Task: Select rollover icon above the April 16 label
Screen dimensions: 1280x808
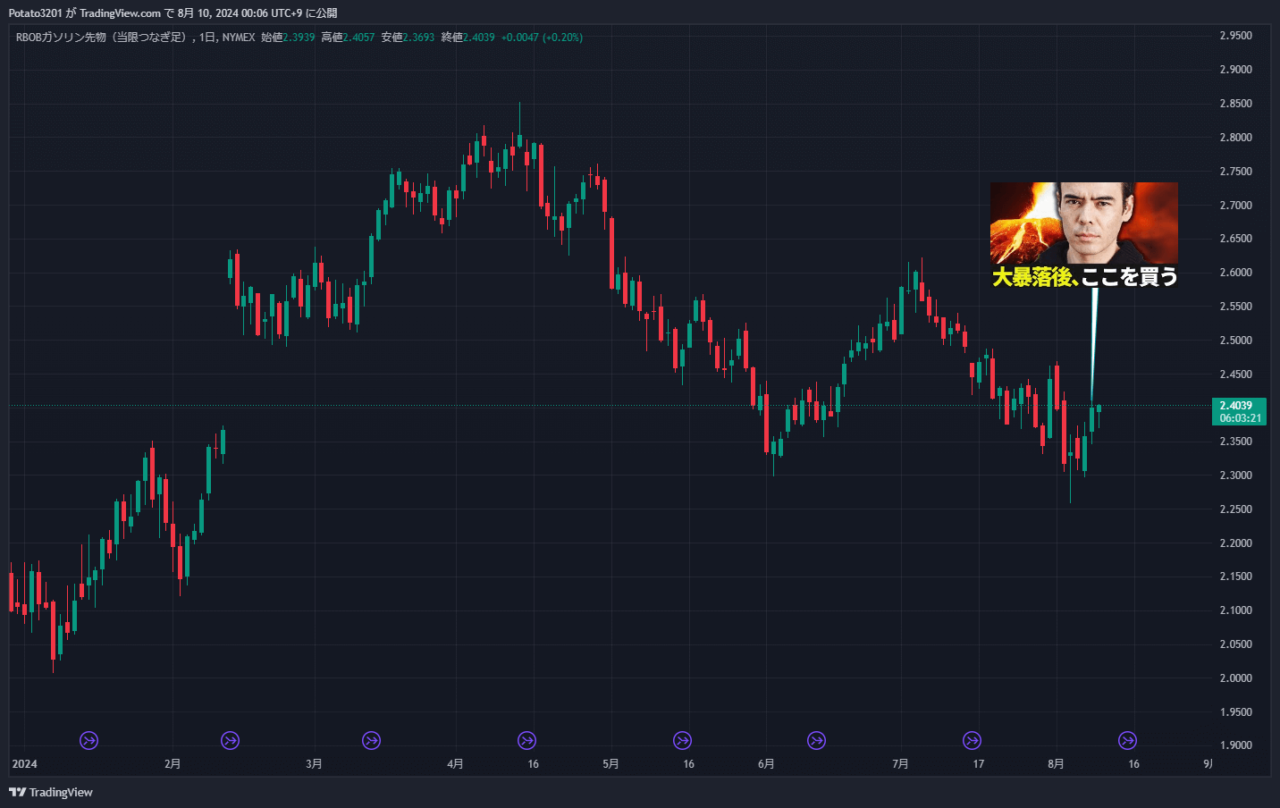Action: pyautogui.click(x=527, y=740)
